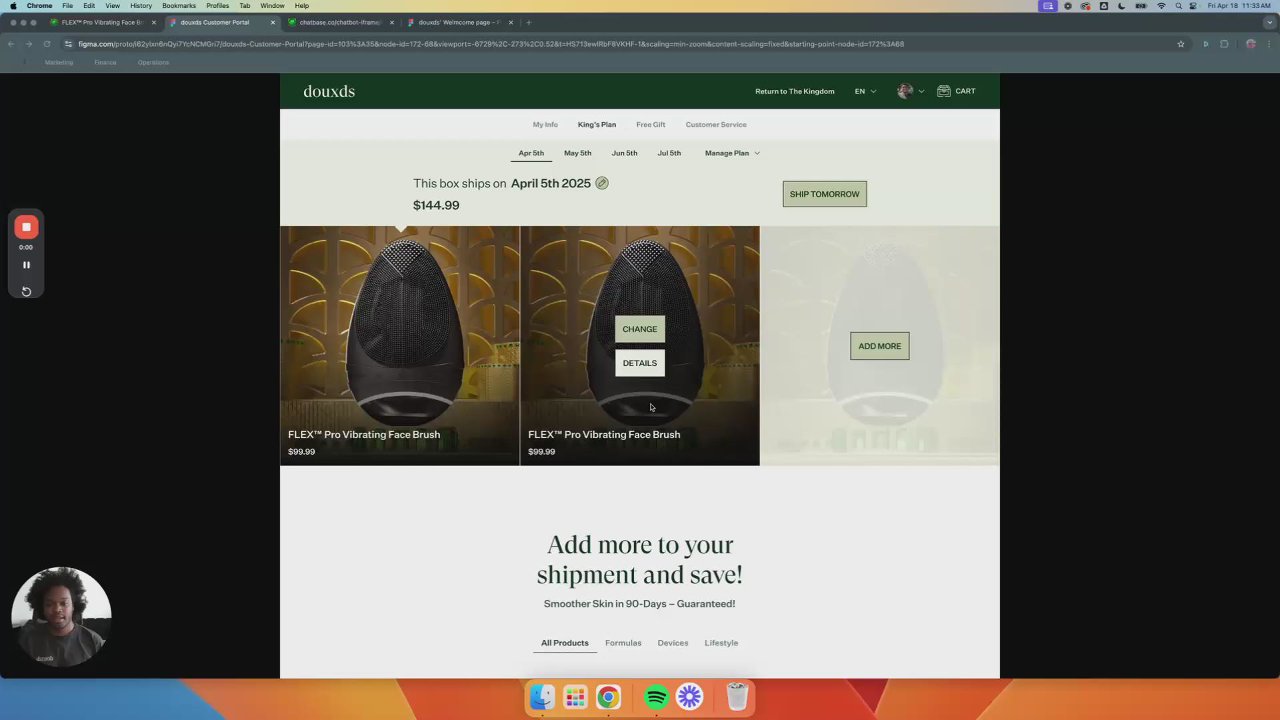Pause the recording
The width and height of the screenshot is (1280, 720).
(x=26, y=265)
